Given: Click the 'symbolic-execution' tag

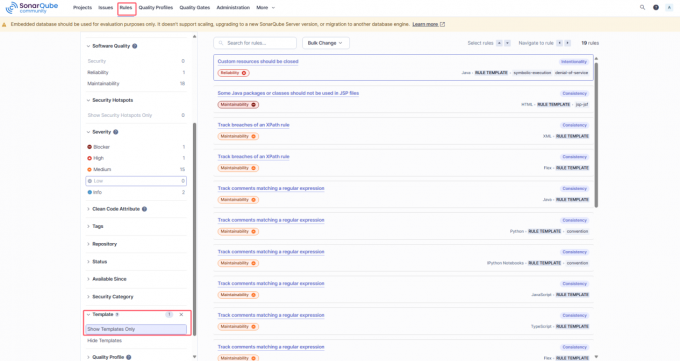Looking at the screenshot, I should 532,73.
